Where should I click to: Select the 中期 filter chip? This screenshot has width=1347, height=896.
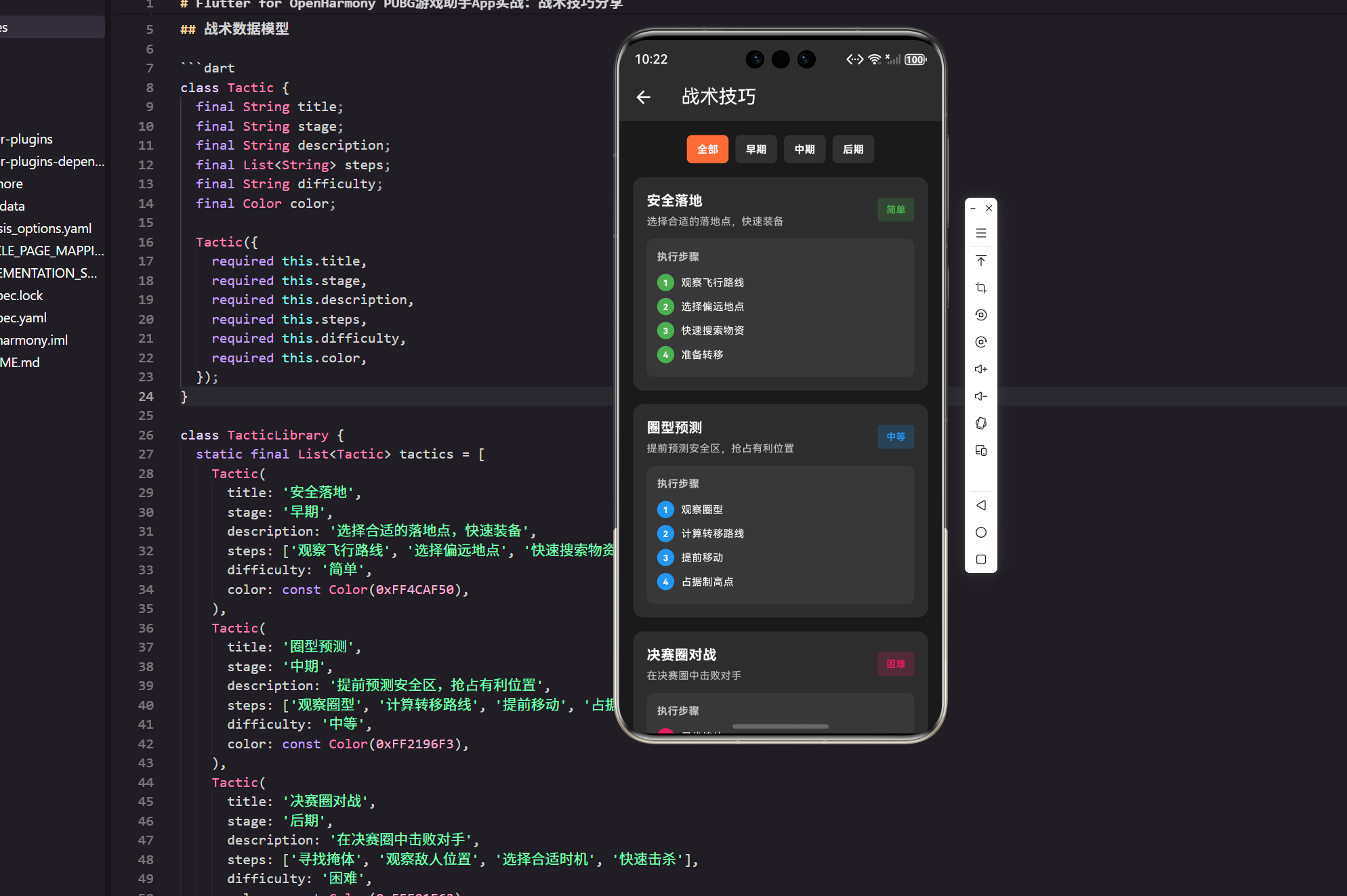click(x=804, y=149)
